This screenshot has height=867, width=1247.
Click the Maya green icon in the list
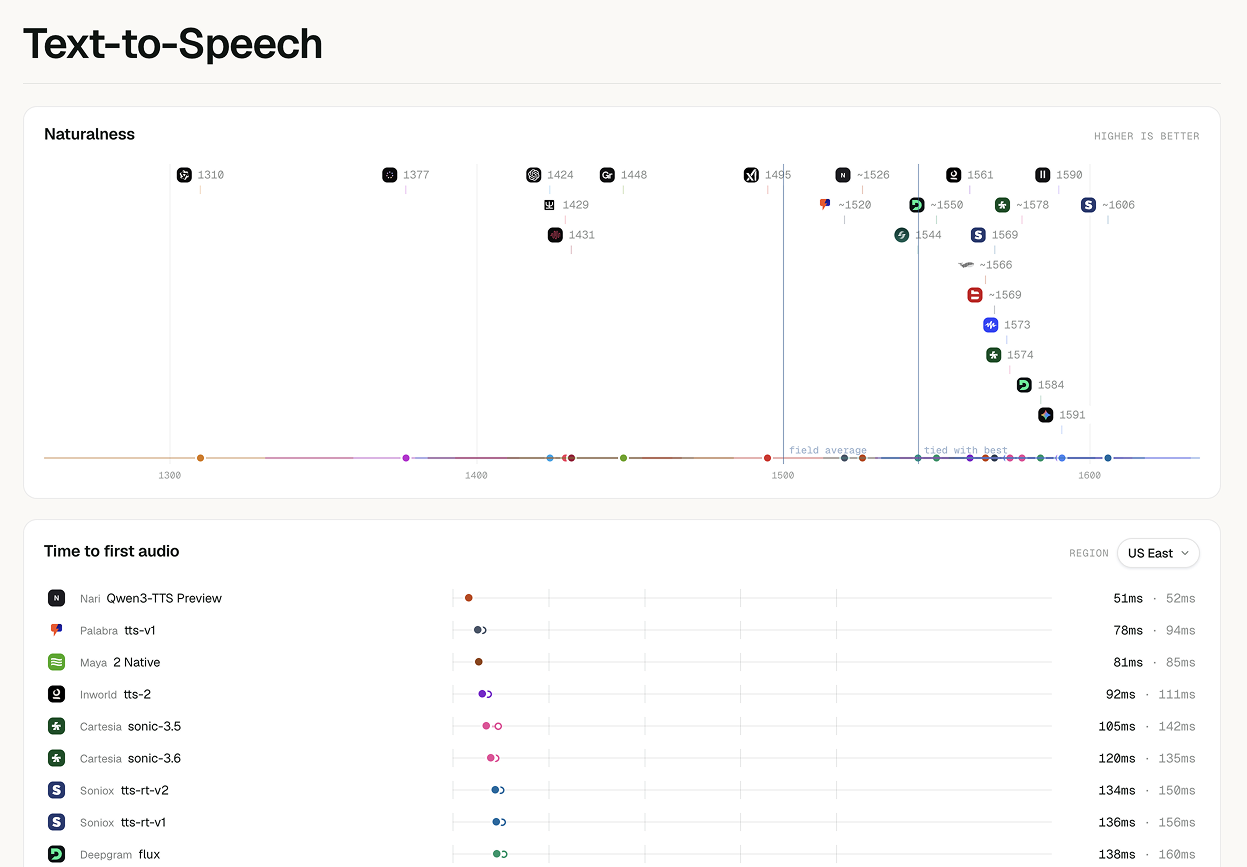[x=56, y=662]
